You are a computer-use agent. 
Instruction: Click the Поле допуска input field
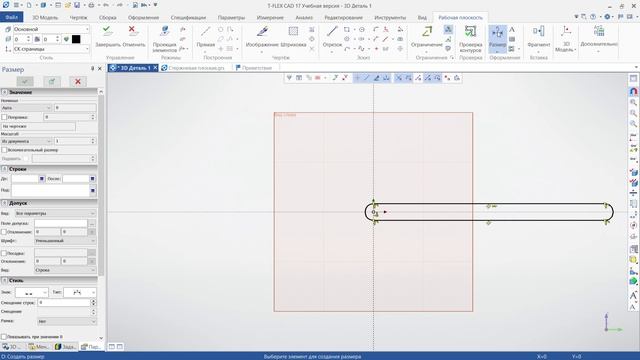pyautogui.click(x=61, y=223)
